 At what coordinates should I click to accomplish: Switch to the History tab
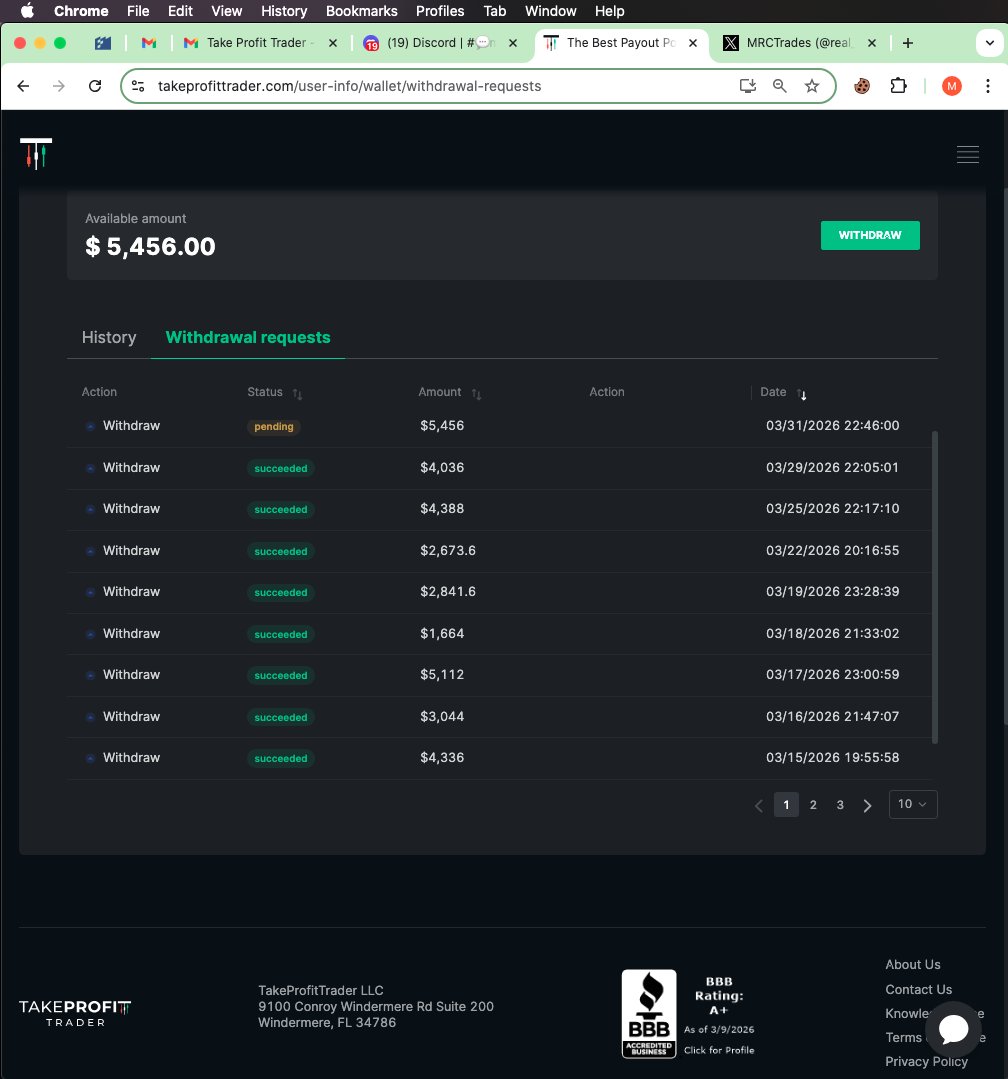pyautogui.click(x=108, y=337)
